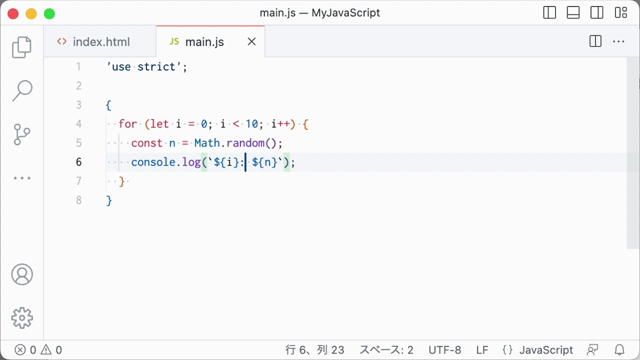Open editor More Actions ellipsis
This screenshot has width=640, height=360.
coord(619,41)
